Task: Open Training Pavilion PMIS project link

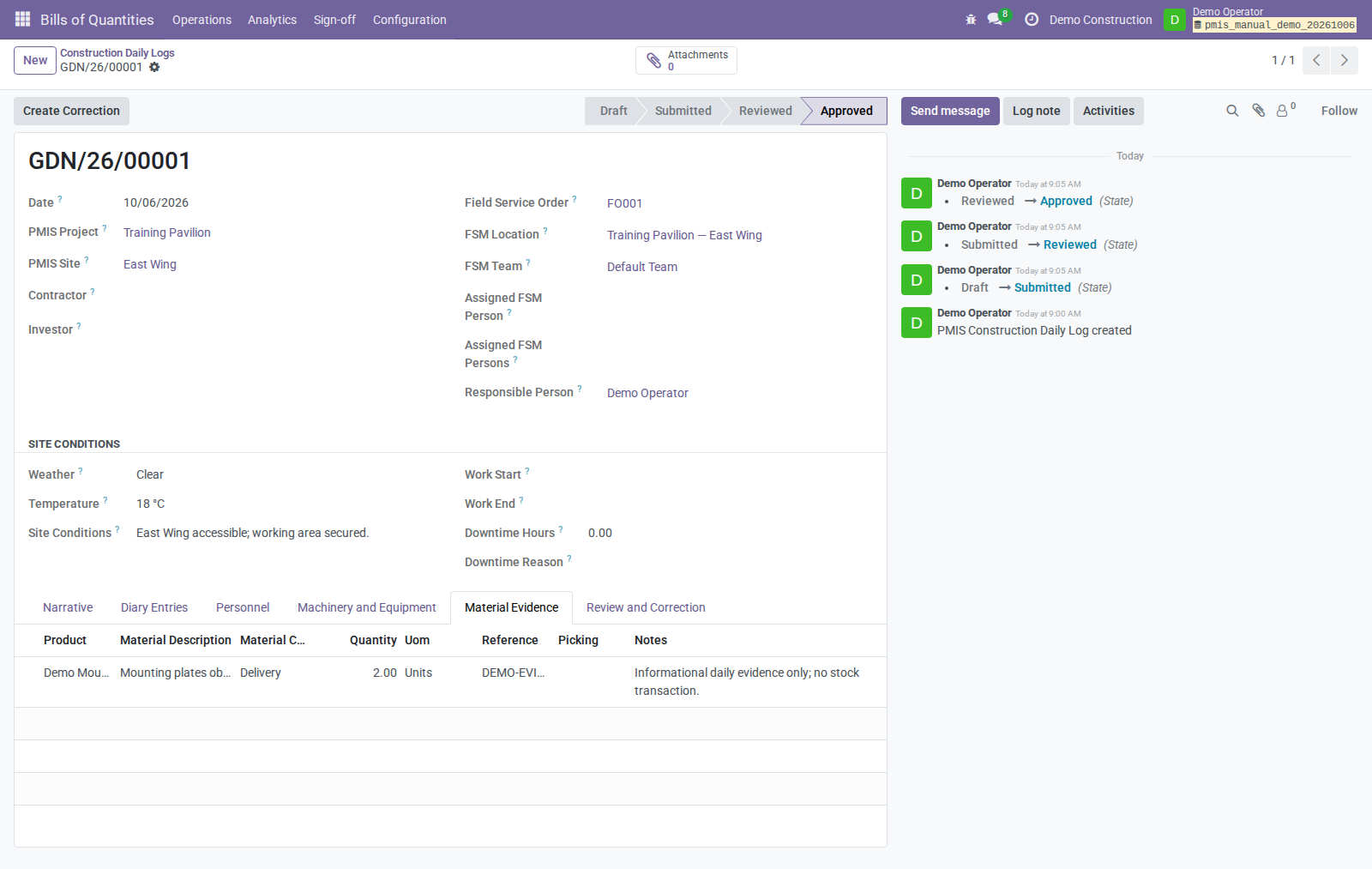Action: pyautogui.click(x=167, y=232)
